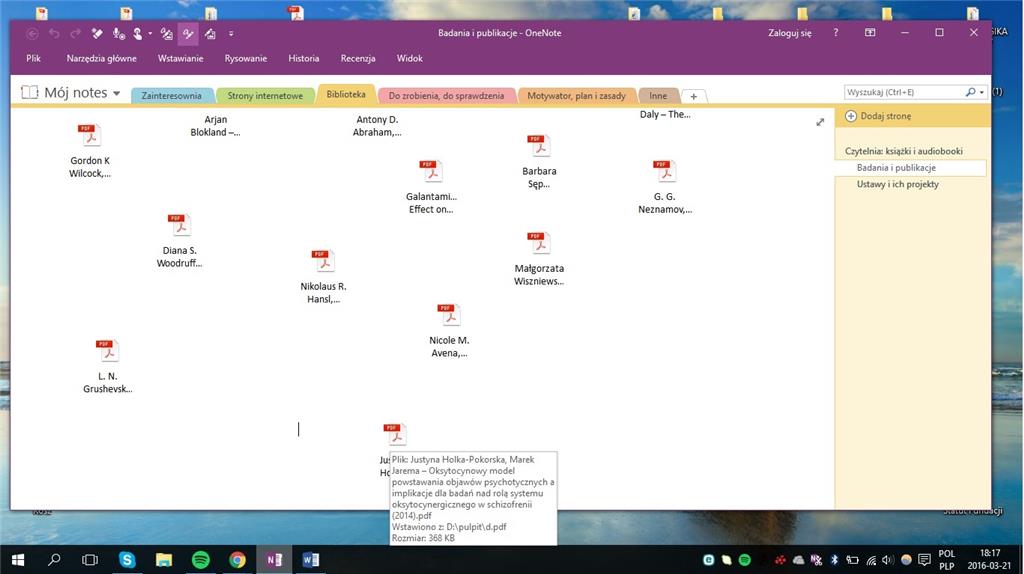Select the Galantami... Effect on PDF icon
1024x574 pixels.
pyautogui.click(x=431, y=172)
